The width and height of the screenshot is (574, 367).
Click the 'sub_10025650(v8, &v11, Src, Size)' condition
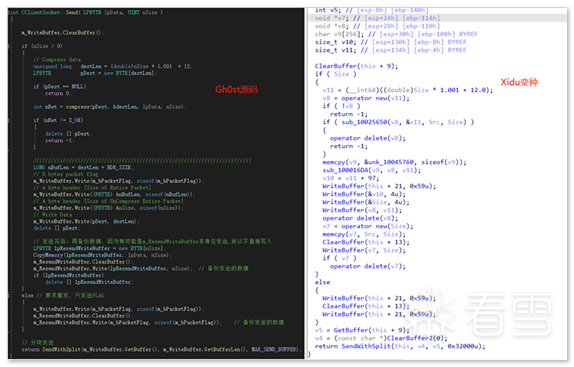[404, 122]
